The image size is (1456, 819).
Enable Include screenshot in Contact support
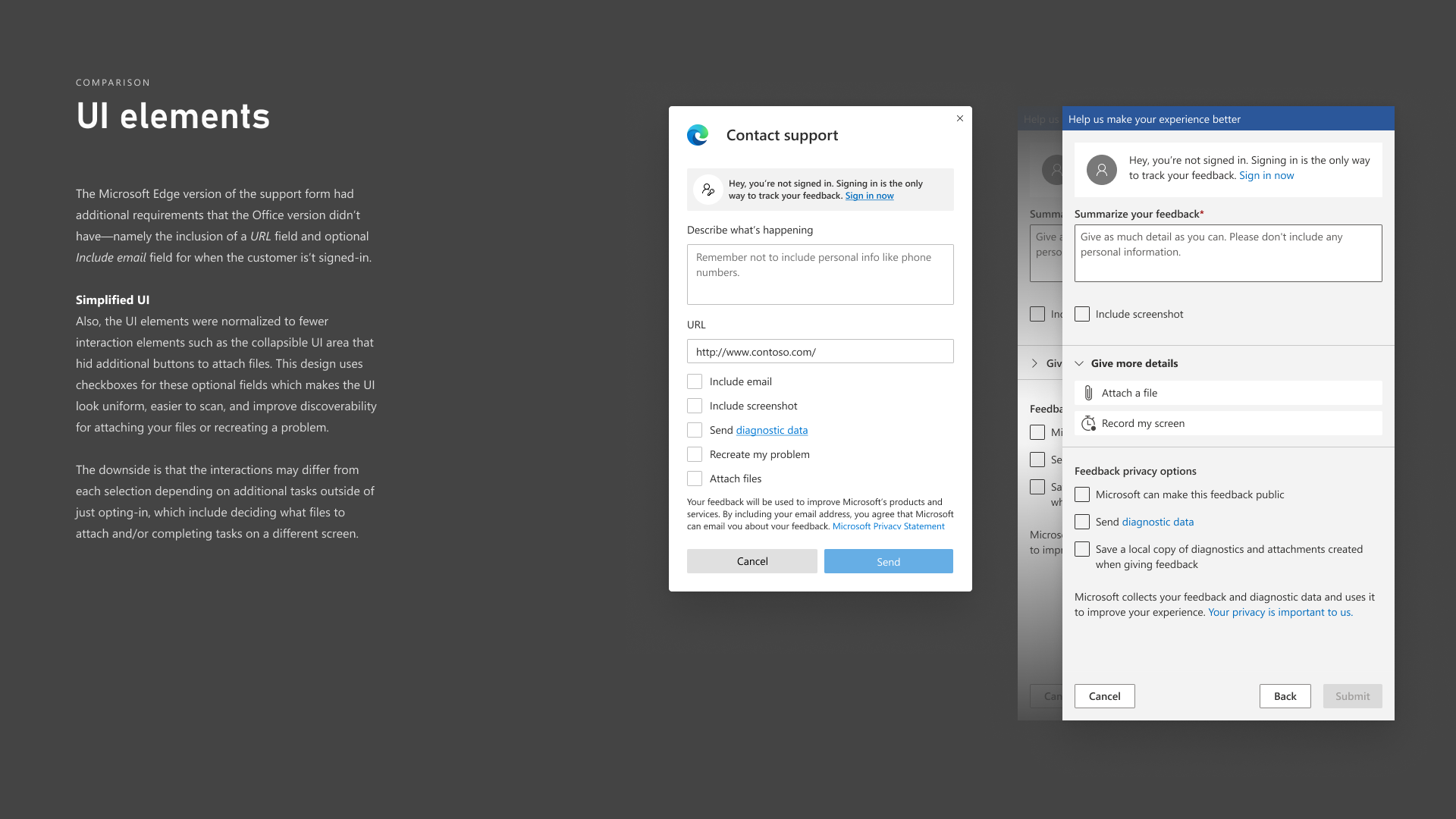[695, 406]
